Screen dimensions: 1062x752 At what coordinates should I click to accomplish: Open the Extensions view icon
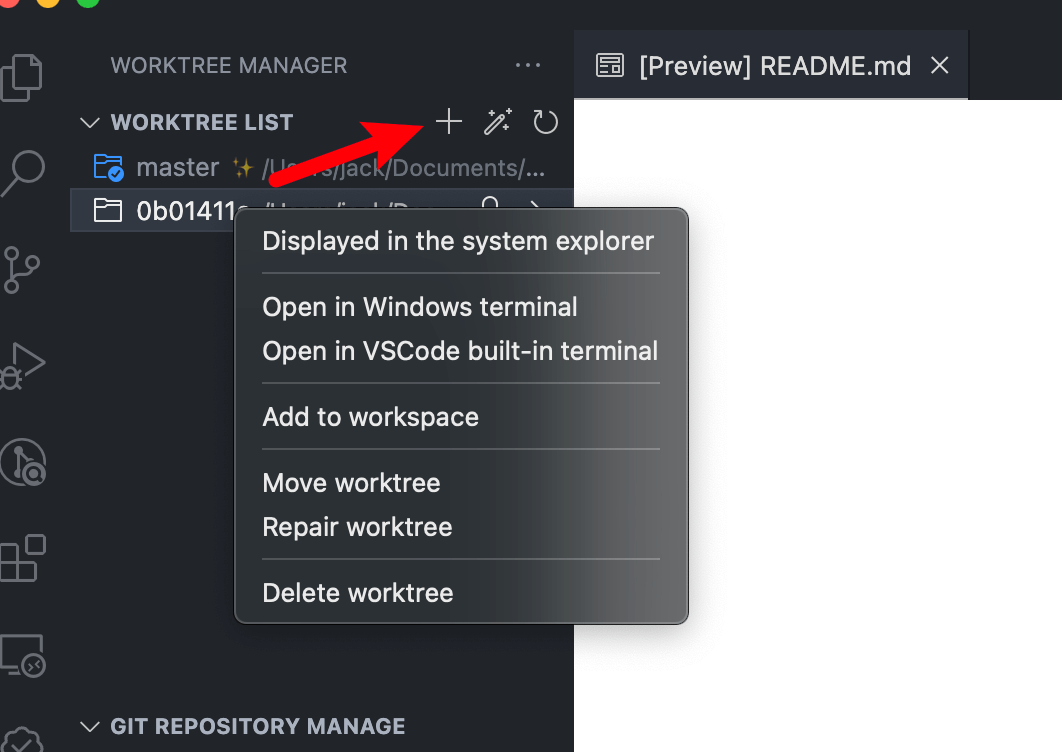pyautogui.click(x=22, y=558)
